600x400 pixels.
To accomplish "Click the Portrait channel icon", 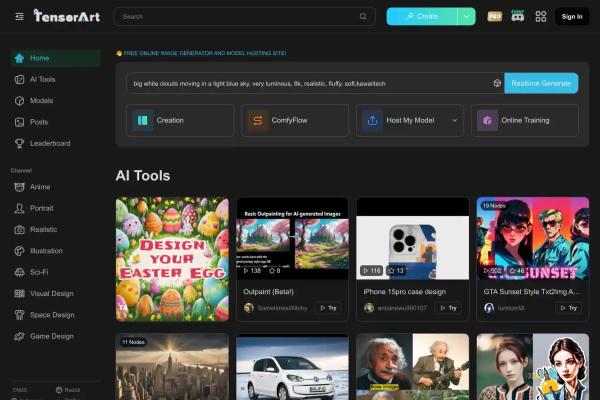I will 19,208.
